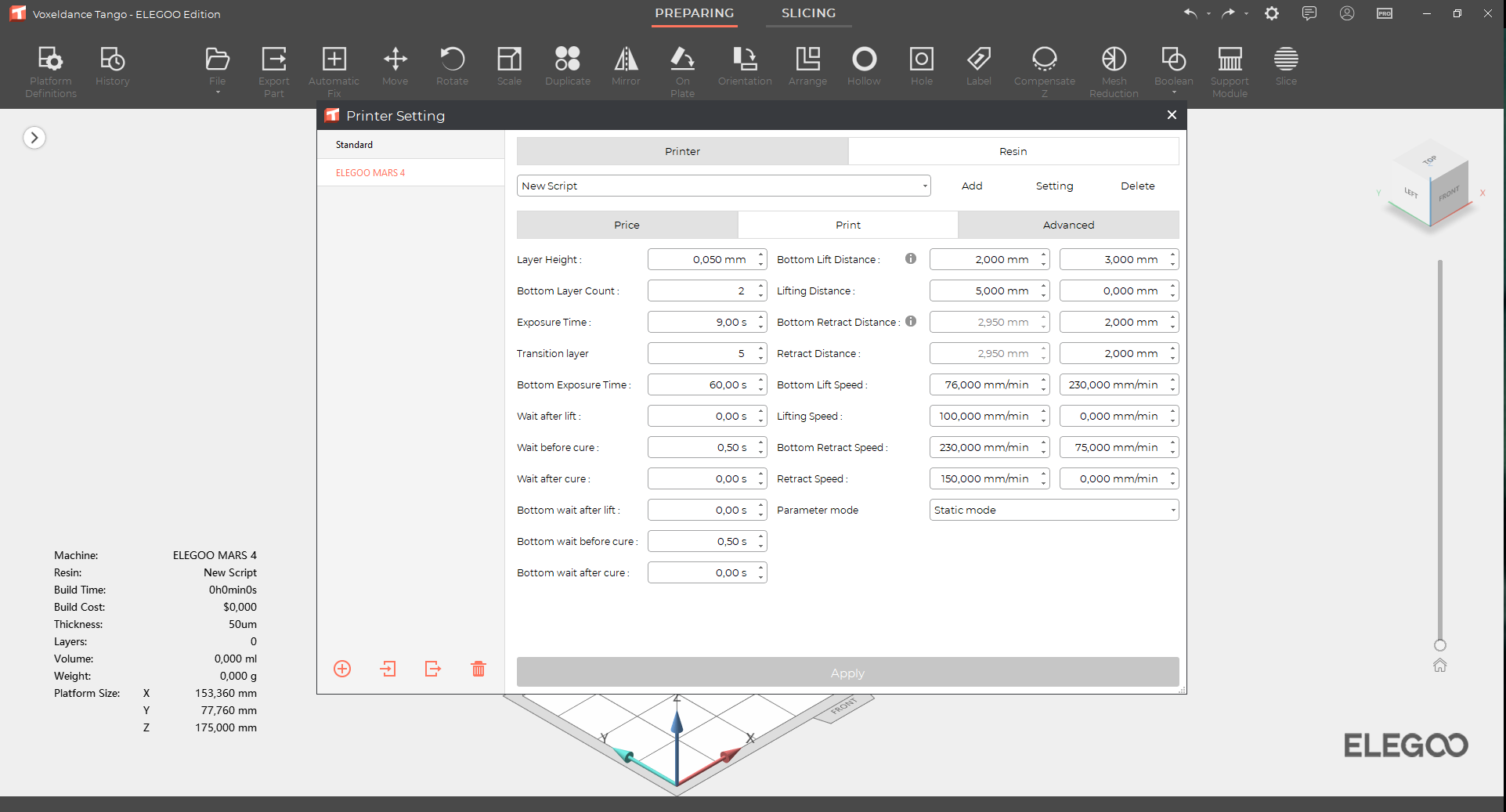Select the Scale tool
This screenshot has height=812, width=1506.
pyautogui.click(x=509, y=66)
